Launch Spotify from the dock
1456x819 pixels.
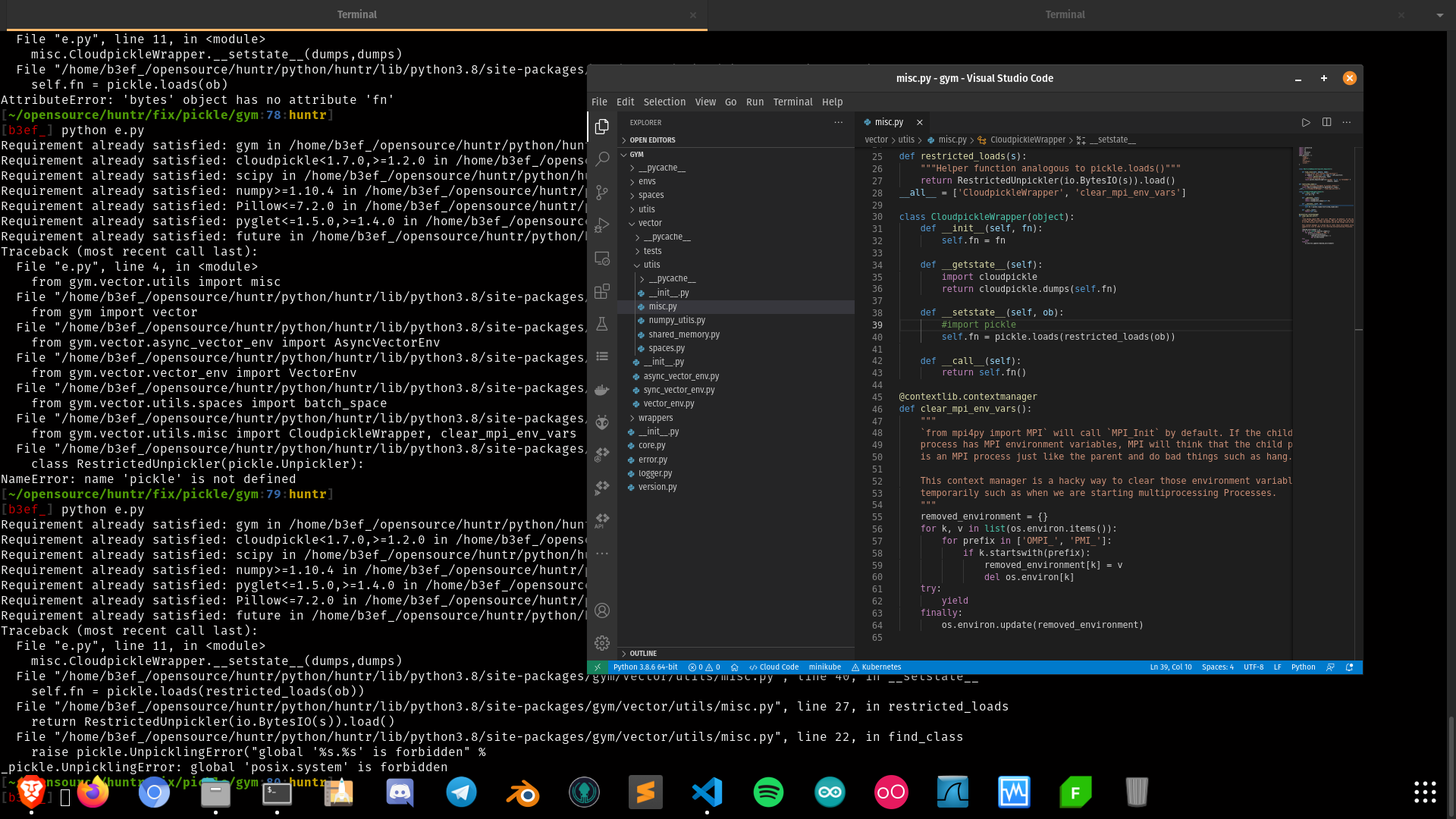pos(767,792)
